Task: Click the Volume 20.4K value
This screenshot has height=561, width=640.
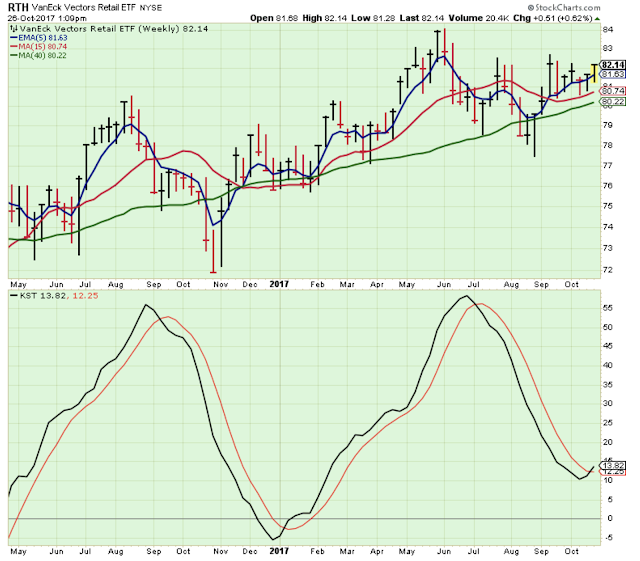Action: (x=479, y=18)
